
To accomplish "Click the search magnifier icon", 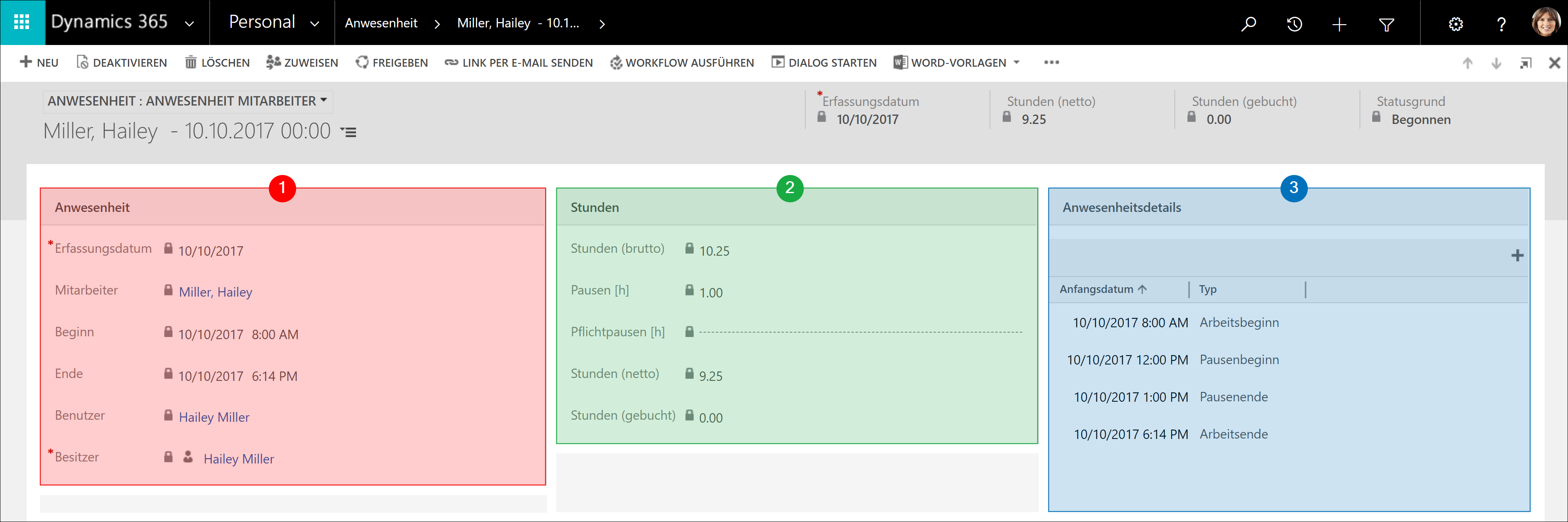I will tap(1248, 24).
